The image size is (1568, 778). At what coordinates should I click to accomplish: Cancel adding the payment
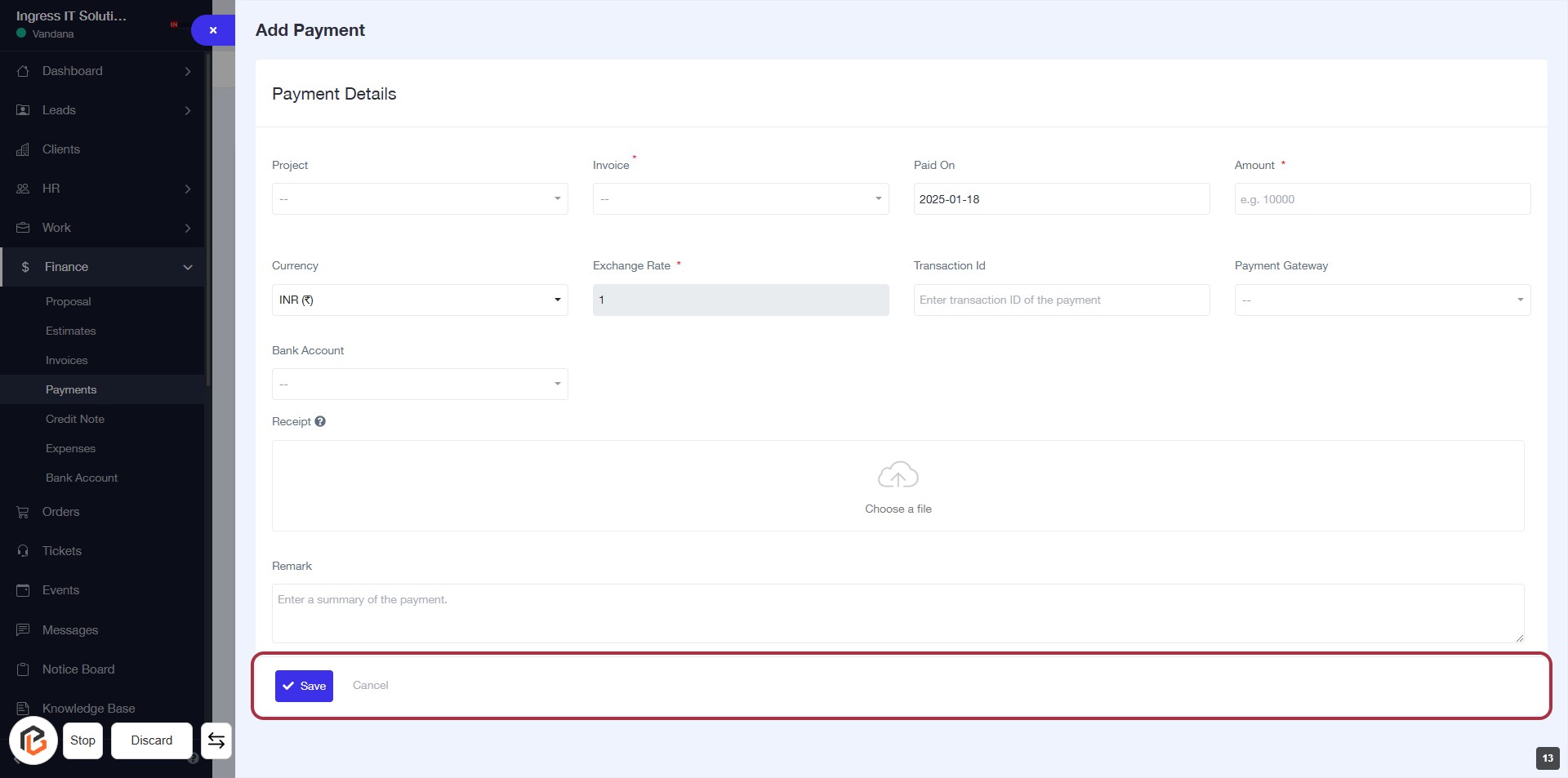(x=370, y=685)
